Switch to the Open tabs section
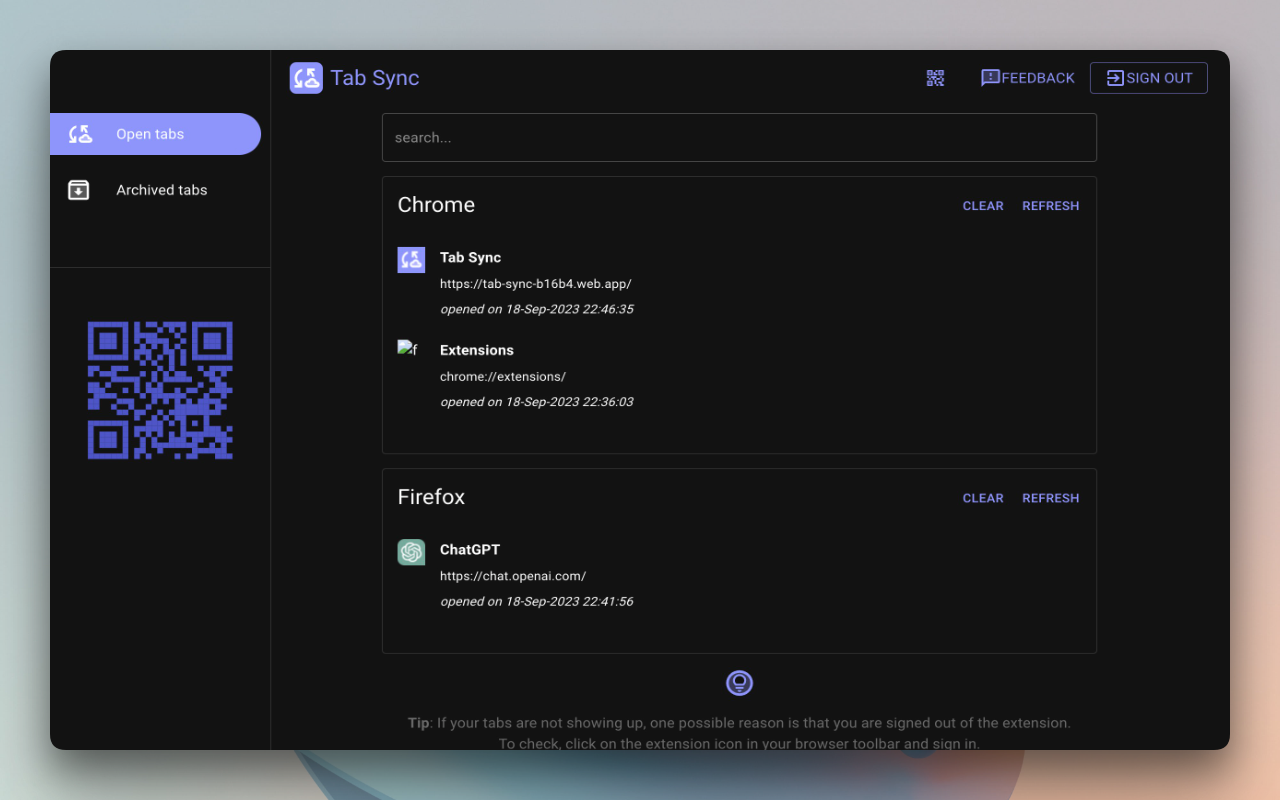The image size is (1280, 800). tap(149, 133)
